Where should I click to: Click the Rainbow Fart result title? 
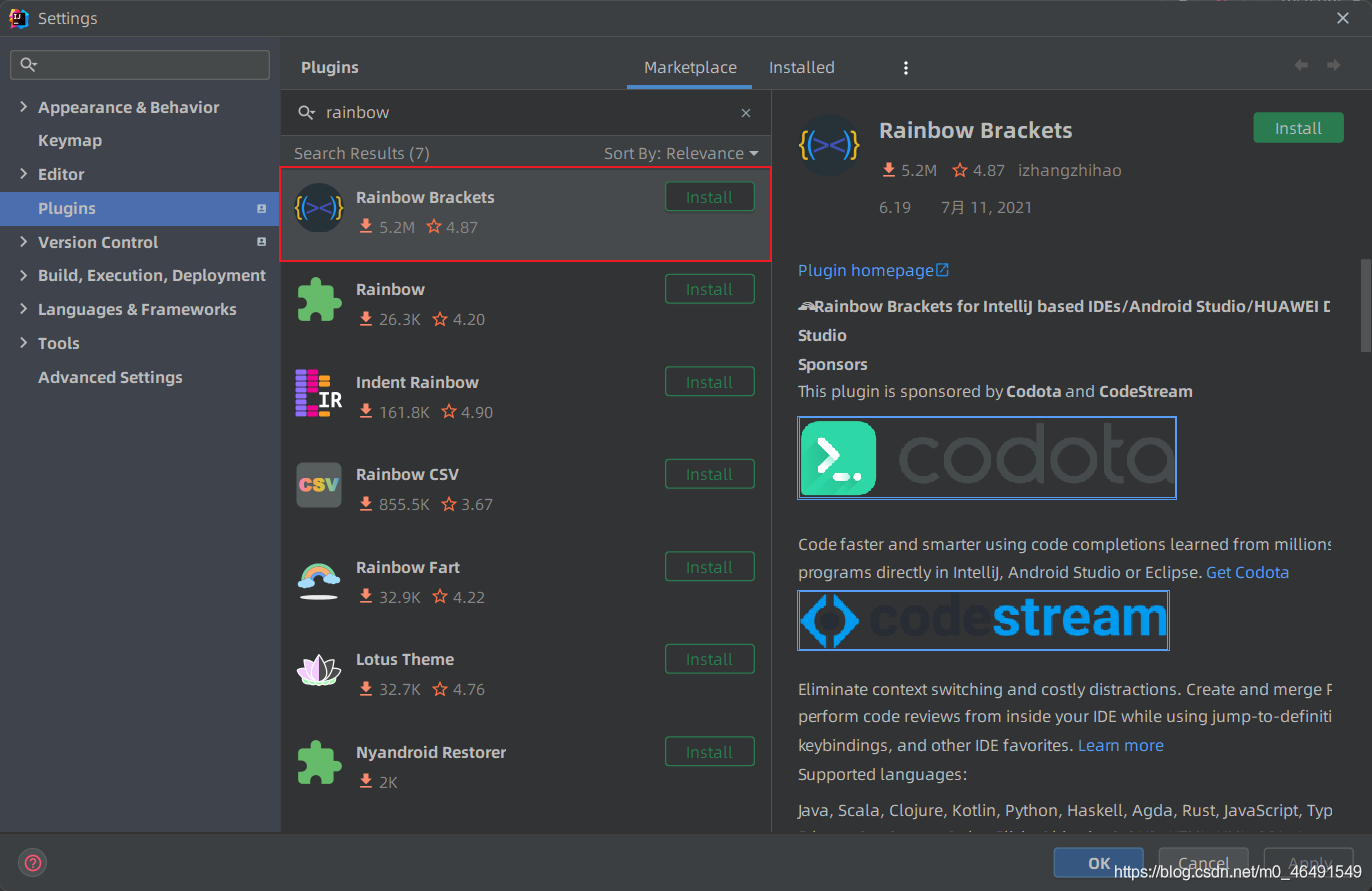point(408,567)
